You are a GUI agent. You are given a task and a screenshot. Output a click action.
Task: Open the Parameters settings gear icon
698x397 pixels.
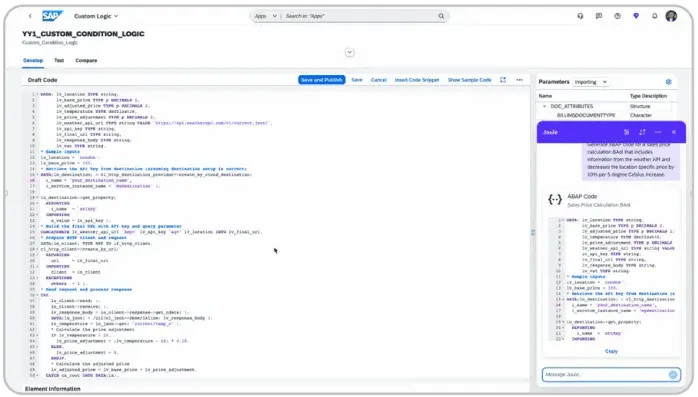[668, 82]
